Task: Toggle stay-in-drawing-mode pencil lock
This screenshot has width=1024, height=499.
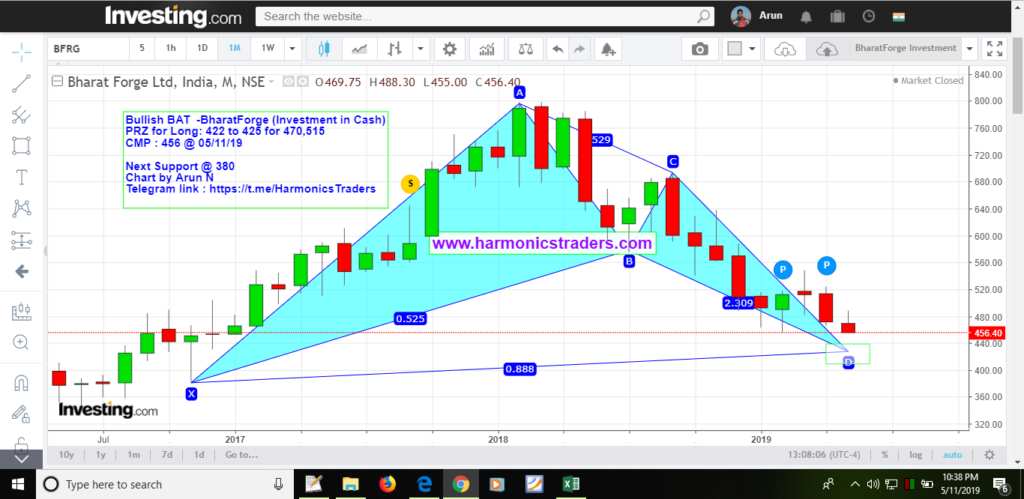Action: (22, 413)
